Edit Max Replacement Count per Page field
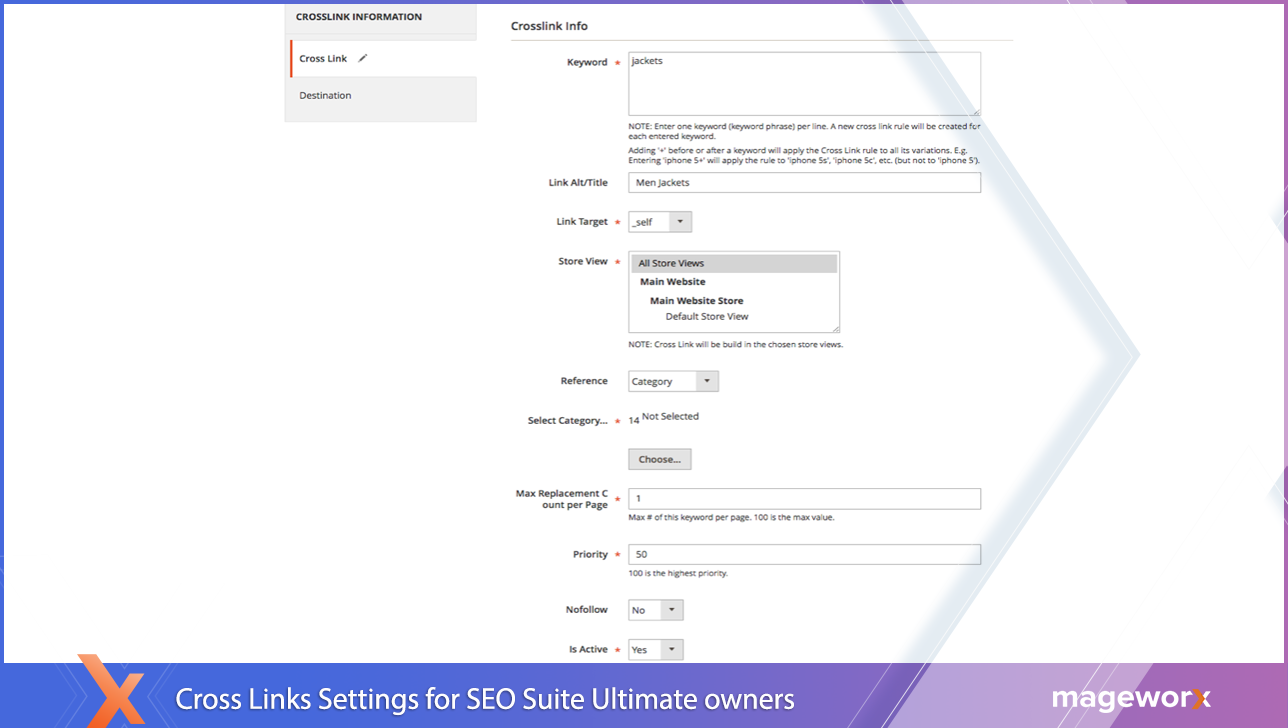The height and width of the screenshot is (728, 1288). pyautogui.click(x=804, y=499)
